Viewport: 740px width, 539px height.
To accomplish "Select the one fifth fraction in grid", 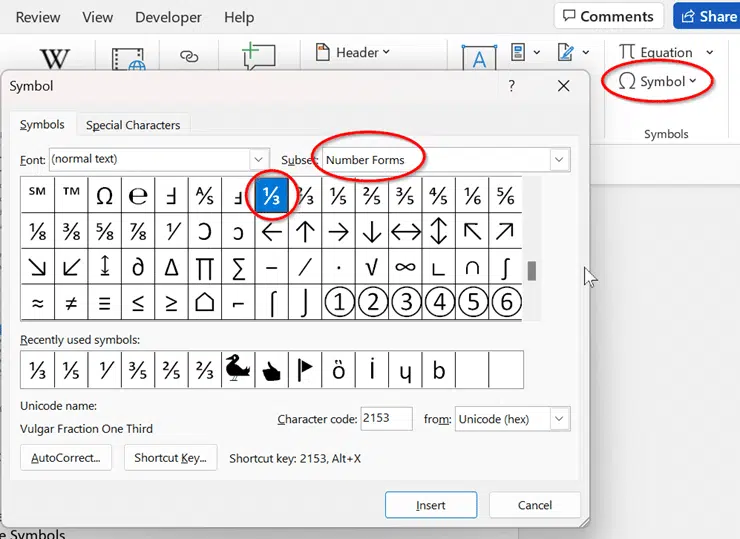I will (x=338, y=195).
